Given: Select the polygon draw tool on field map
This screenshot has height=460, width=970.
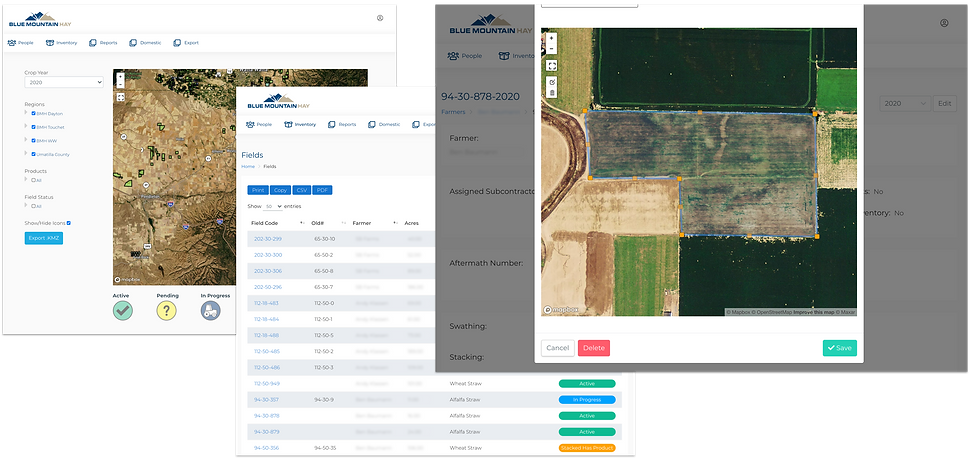Looking at the screenshot, I should [552, 82].
